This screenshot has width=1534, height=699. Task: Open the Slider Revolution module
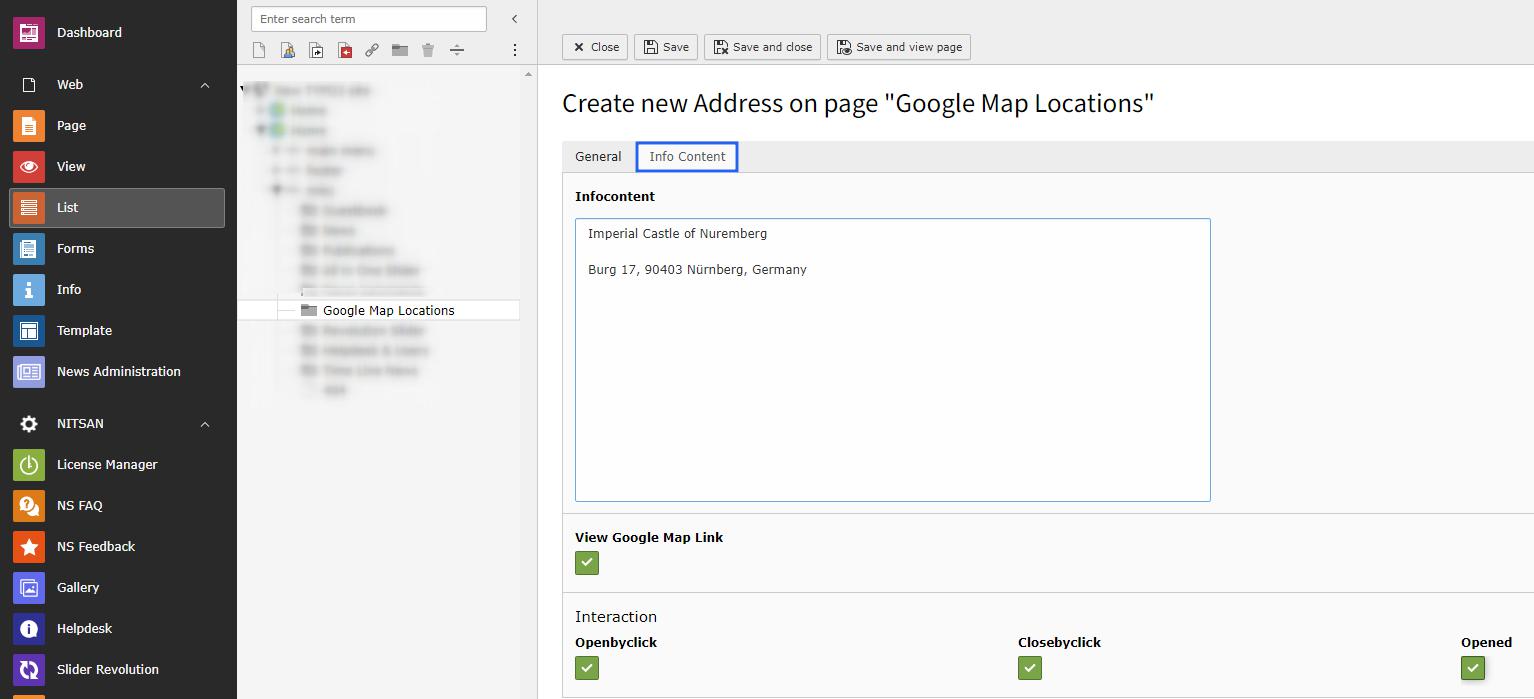coord(117,669)
